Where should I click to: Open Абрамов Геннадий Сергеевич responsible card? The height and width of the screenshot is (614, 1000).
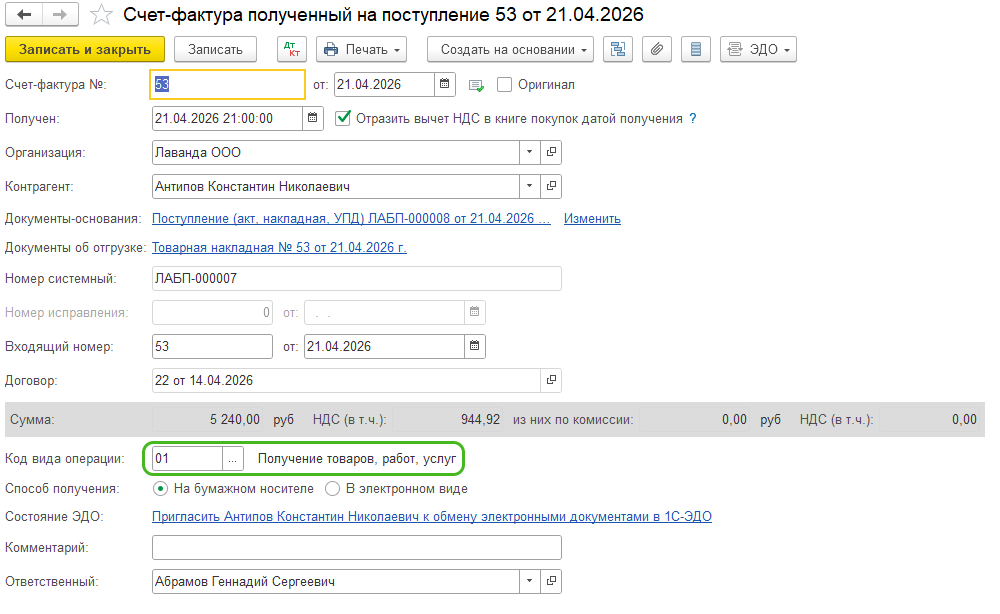click(551, 581)
